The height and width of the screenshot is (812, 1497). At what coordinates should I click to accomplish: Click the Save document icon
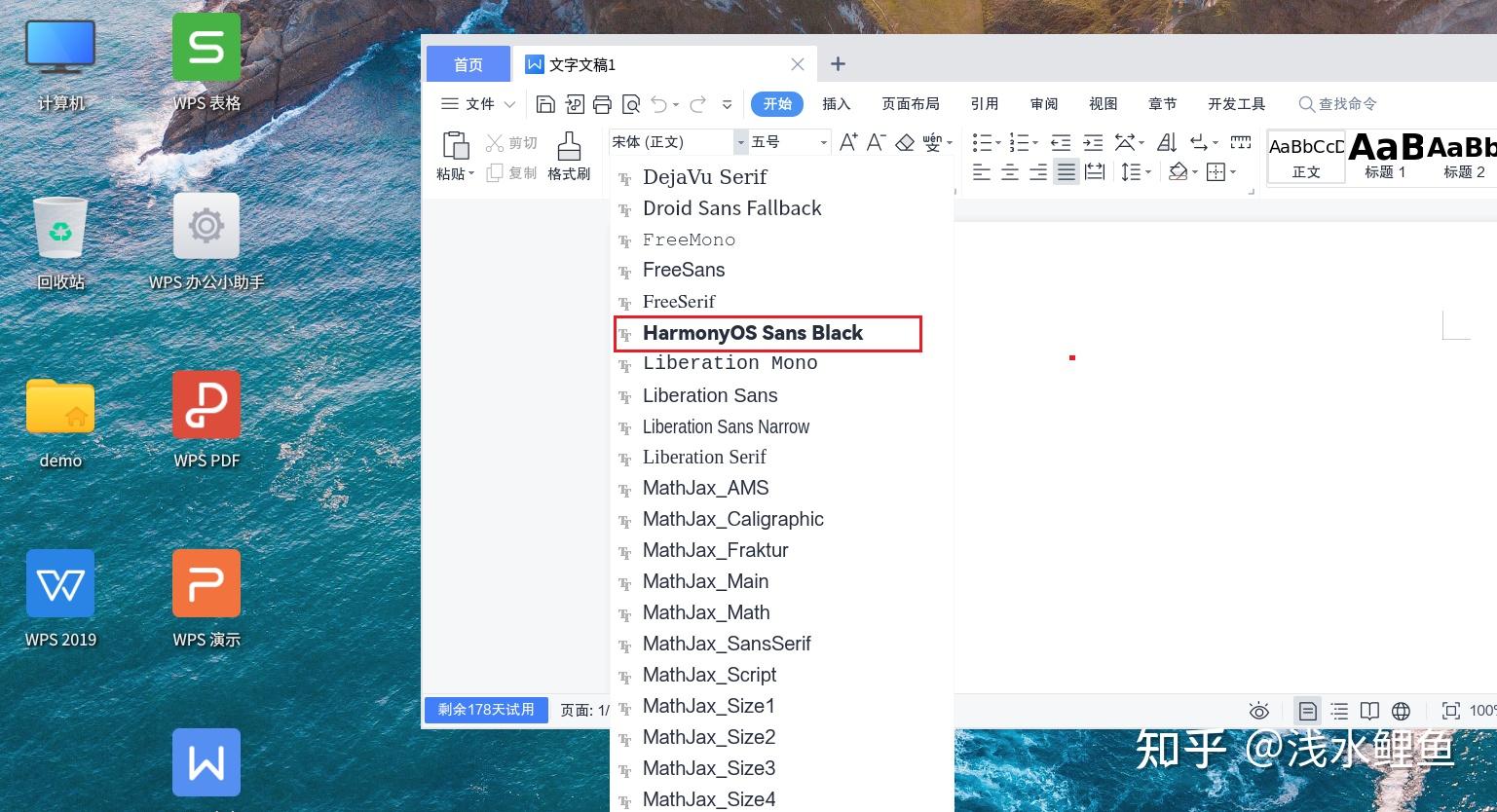point(545,104)
